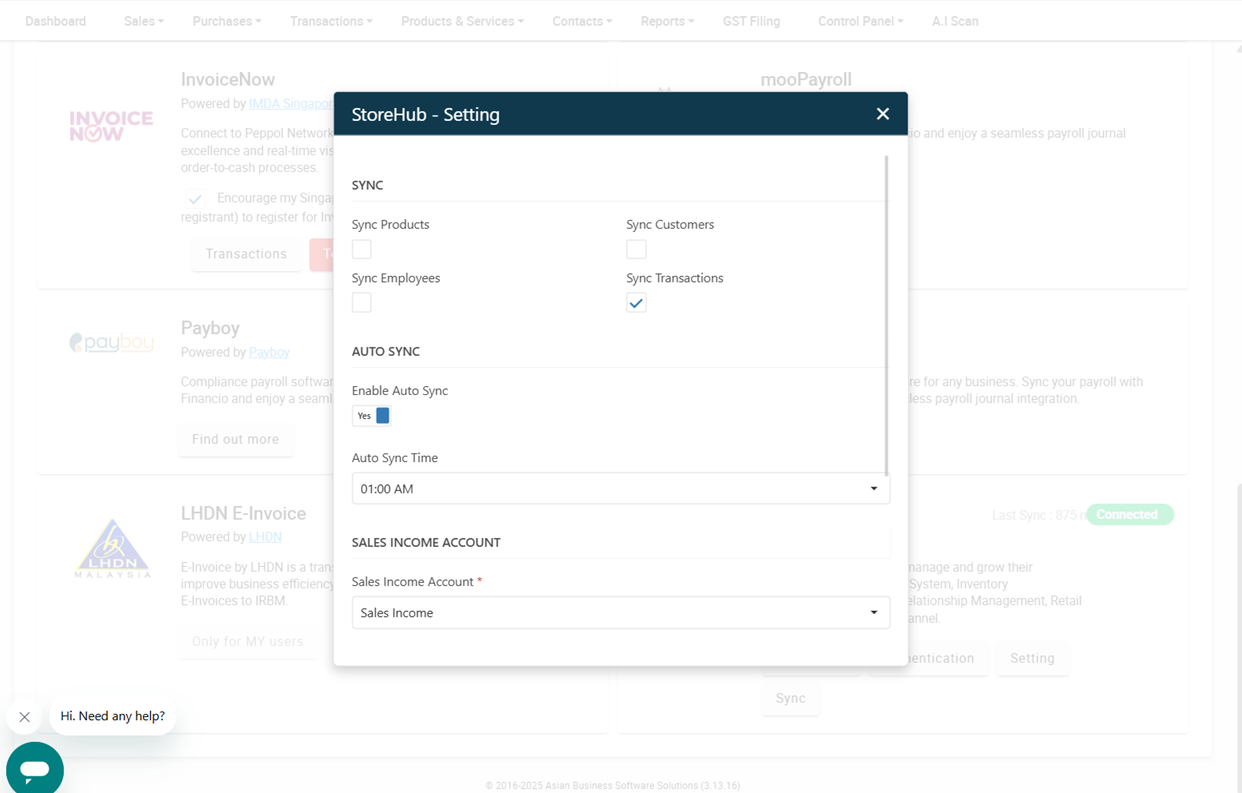Click the InvoiceNow logo
The height and width of the screenshot is (793, 1242).
point(111,126)
